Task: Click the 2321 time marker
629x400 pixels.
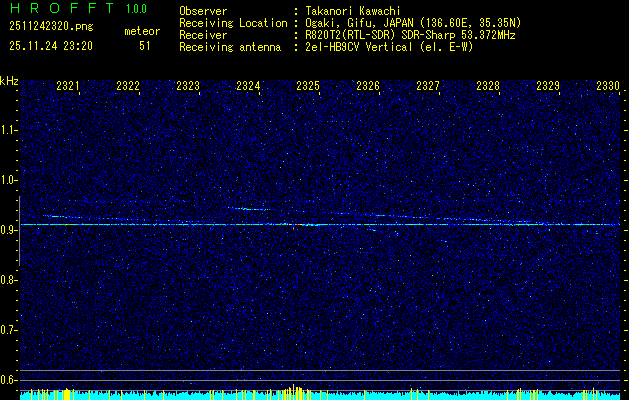Action: [68, 87]
